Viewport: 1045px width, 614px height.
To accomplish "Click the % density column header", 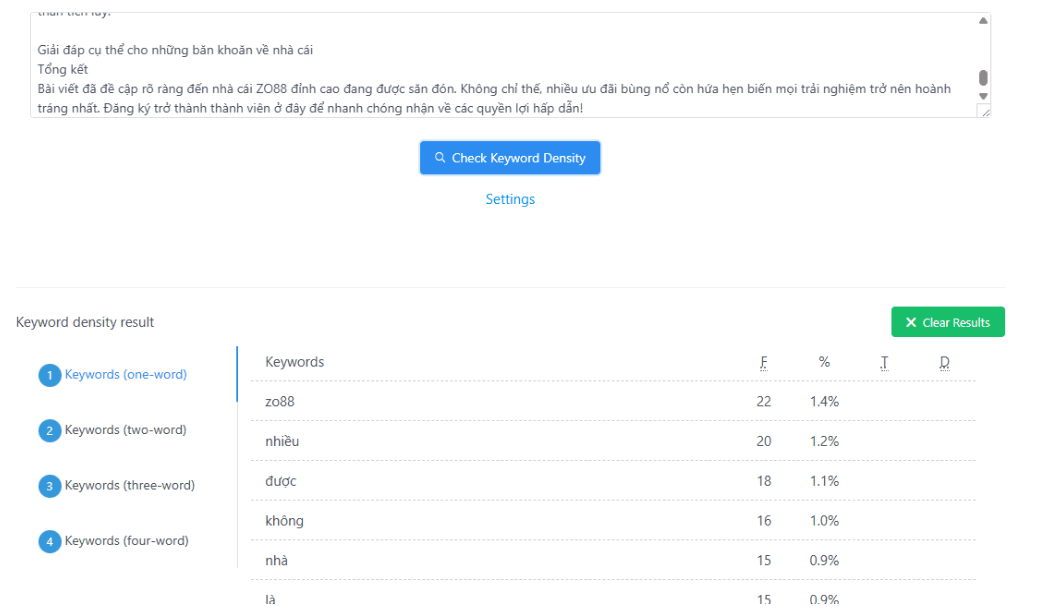I will coord(824,362).
